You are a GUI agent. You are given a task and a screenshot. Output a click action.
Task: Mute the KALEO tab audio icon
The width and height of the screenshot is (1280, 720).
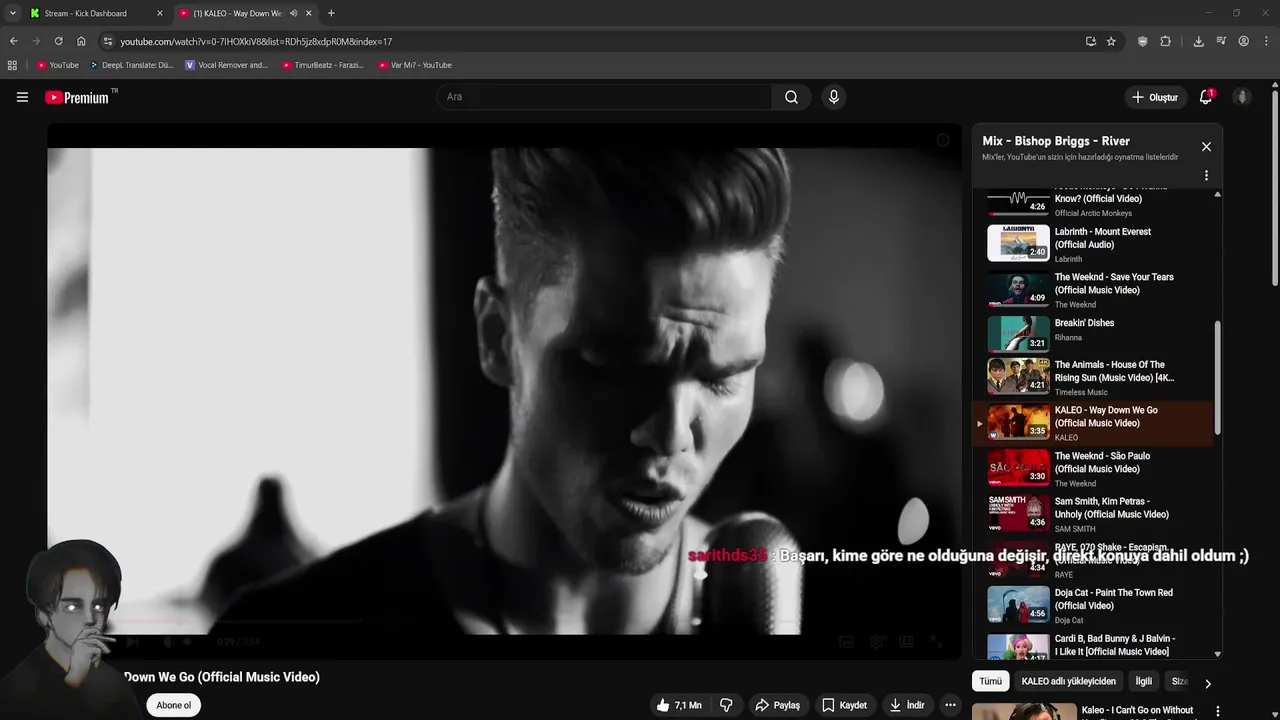293,13
